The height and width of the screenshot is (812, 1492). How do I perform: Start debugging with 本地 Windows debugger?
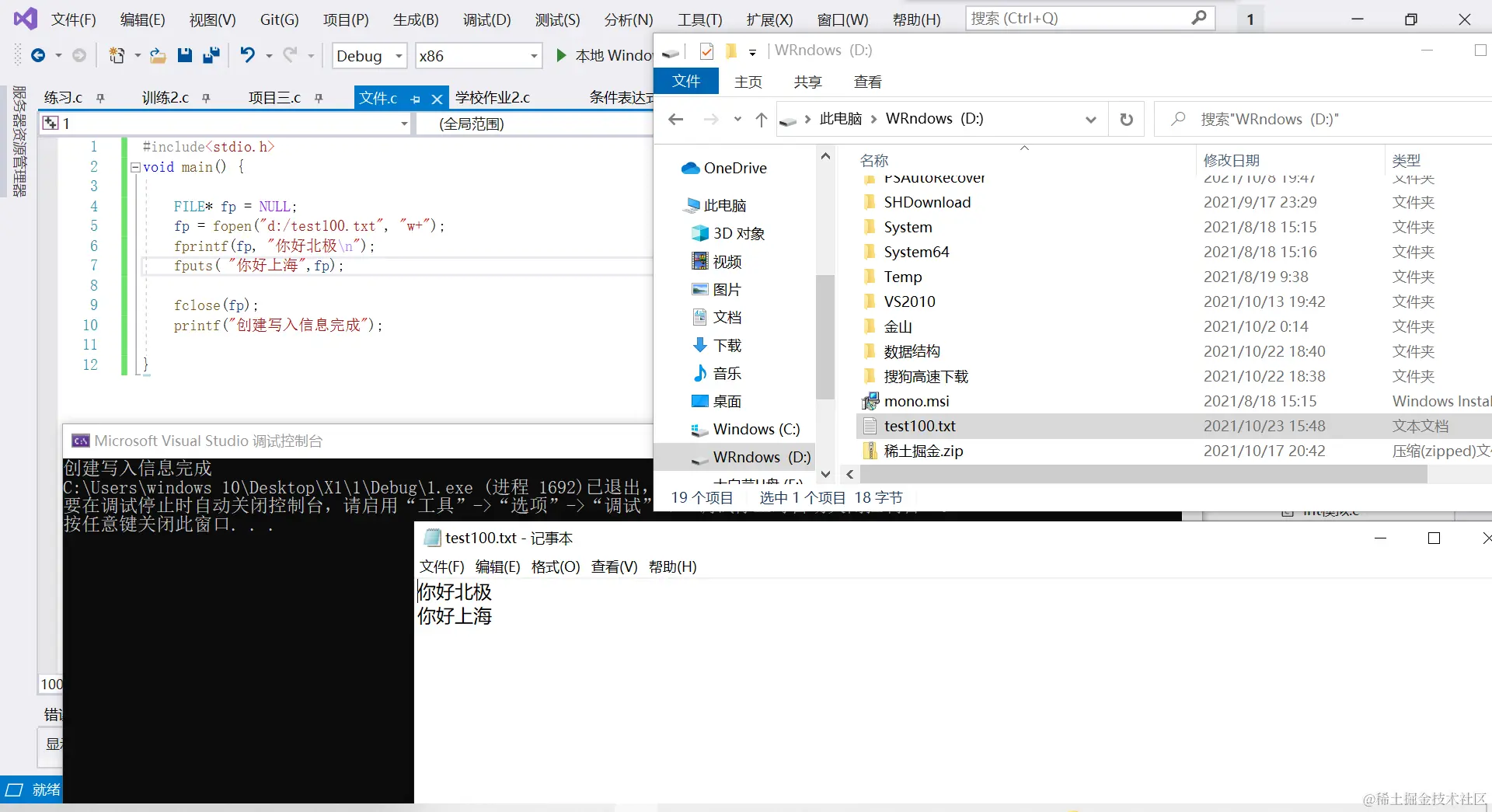(x=559, y=55)
